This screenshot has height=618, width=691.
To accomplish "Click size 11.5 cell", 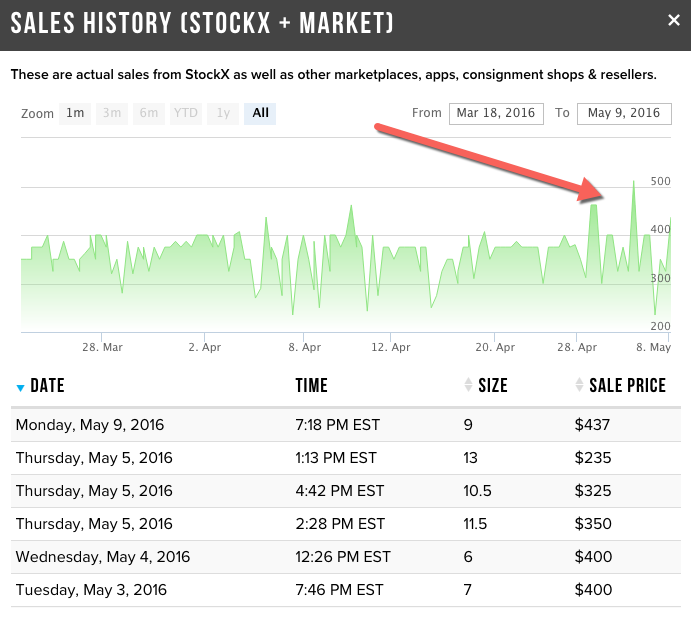I will click(475, 524).
